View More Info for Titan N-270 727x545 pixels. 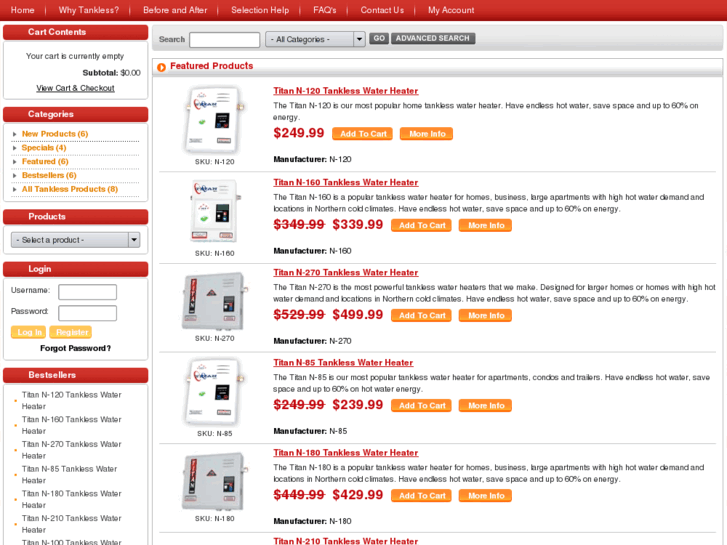click(485, 315)
